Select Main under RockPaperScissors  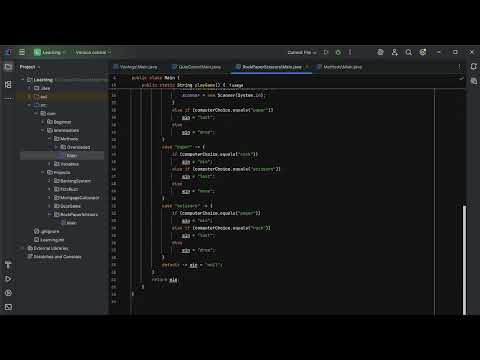pos(69,223)
